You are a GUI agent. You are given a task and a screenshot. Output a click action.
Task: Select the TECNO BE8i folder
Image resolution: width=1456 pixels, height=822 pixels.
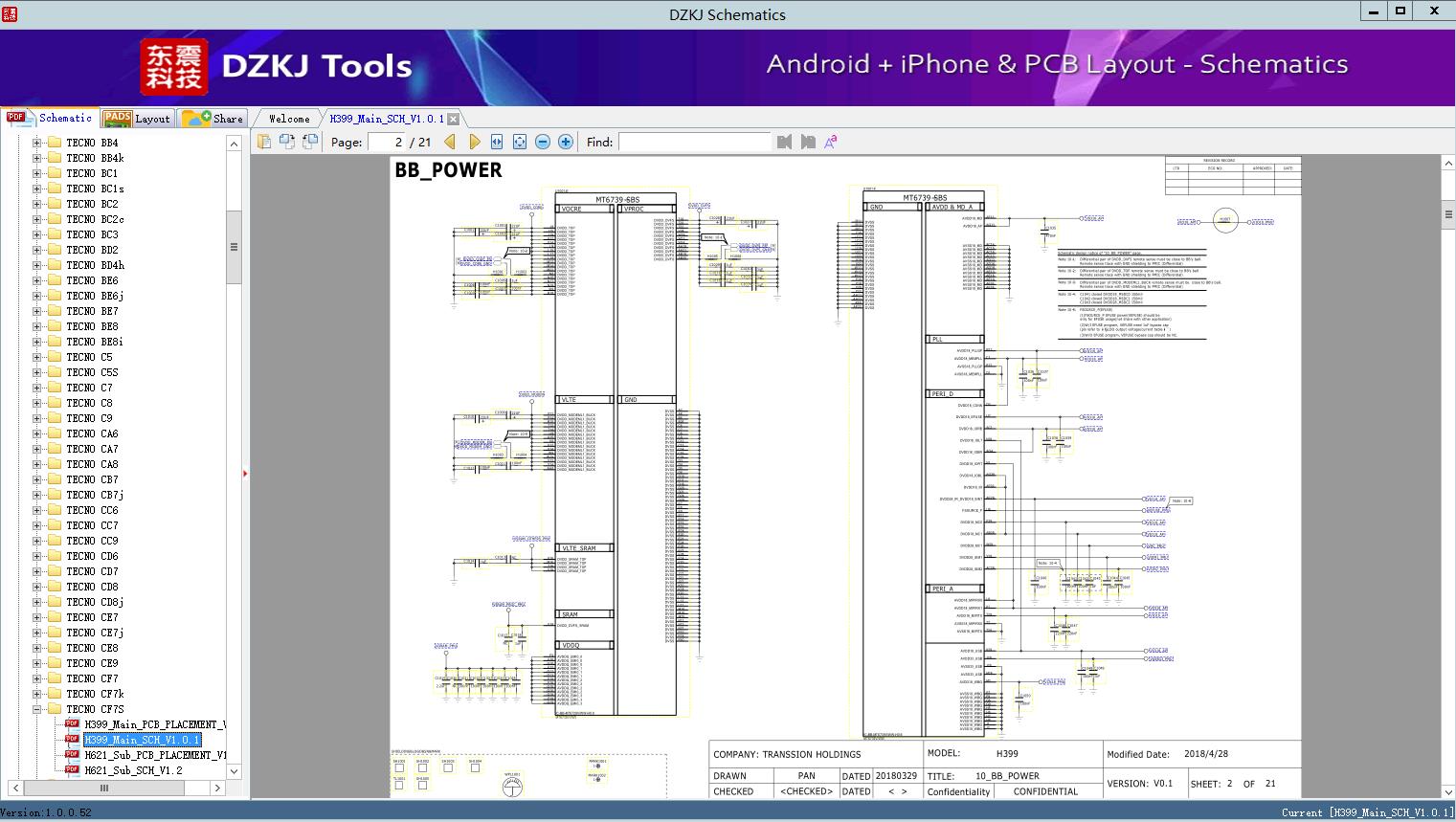(95, 342)
